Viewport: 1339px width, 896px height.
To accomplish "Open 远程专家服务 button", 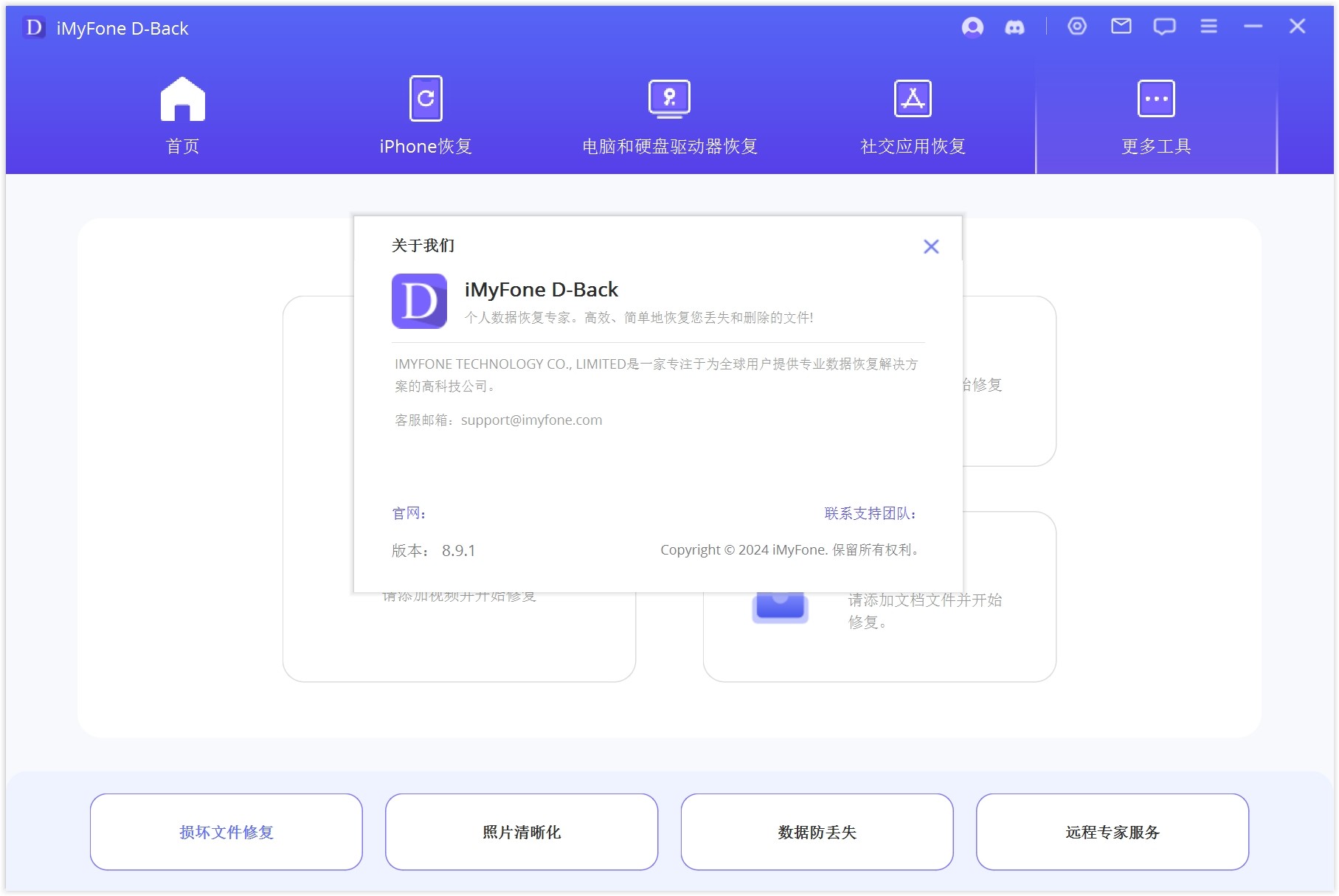I will click(1113, 832).
